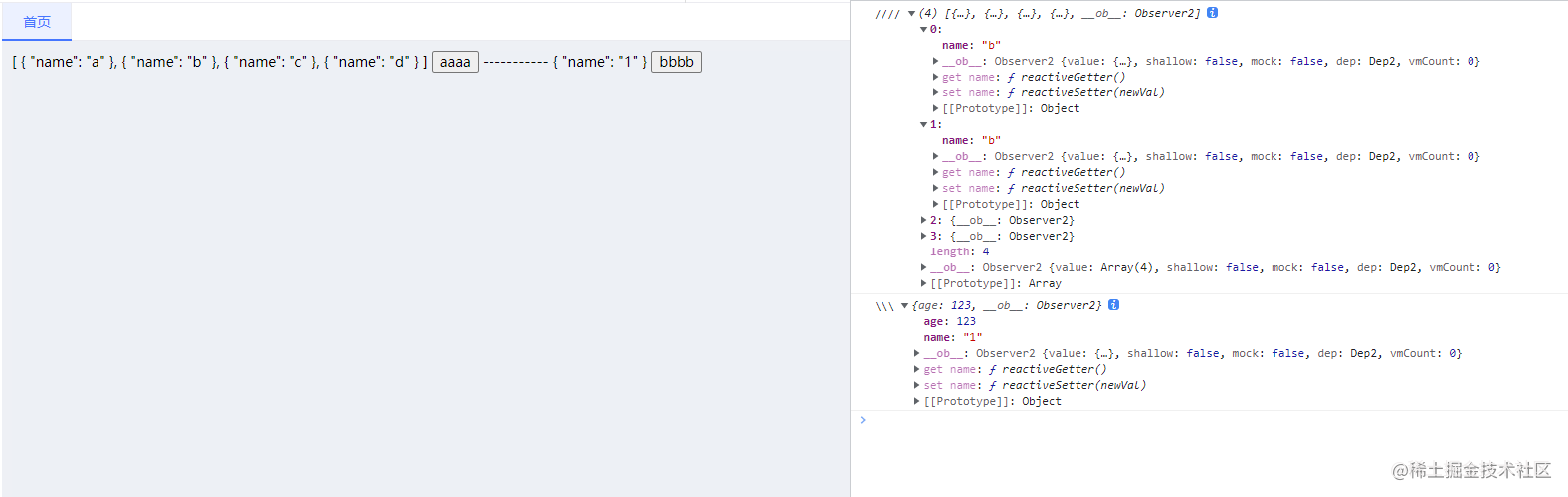Expand array item 2 in console

pyautogui.click(x=923, y=221)
